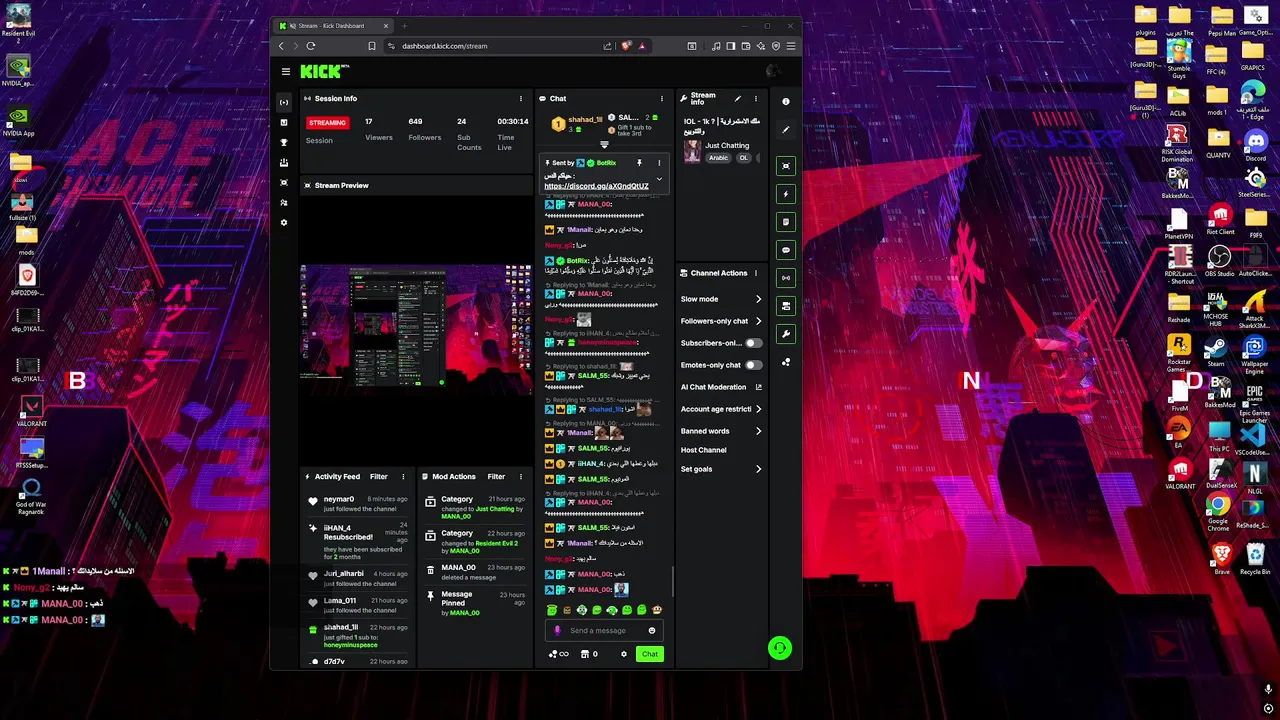Click the green headset support button
The width and height of the screenshot is (1280, 720).
[x=780, y=648]
